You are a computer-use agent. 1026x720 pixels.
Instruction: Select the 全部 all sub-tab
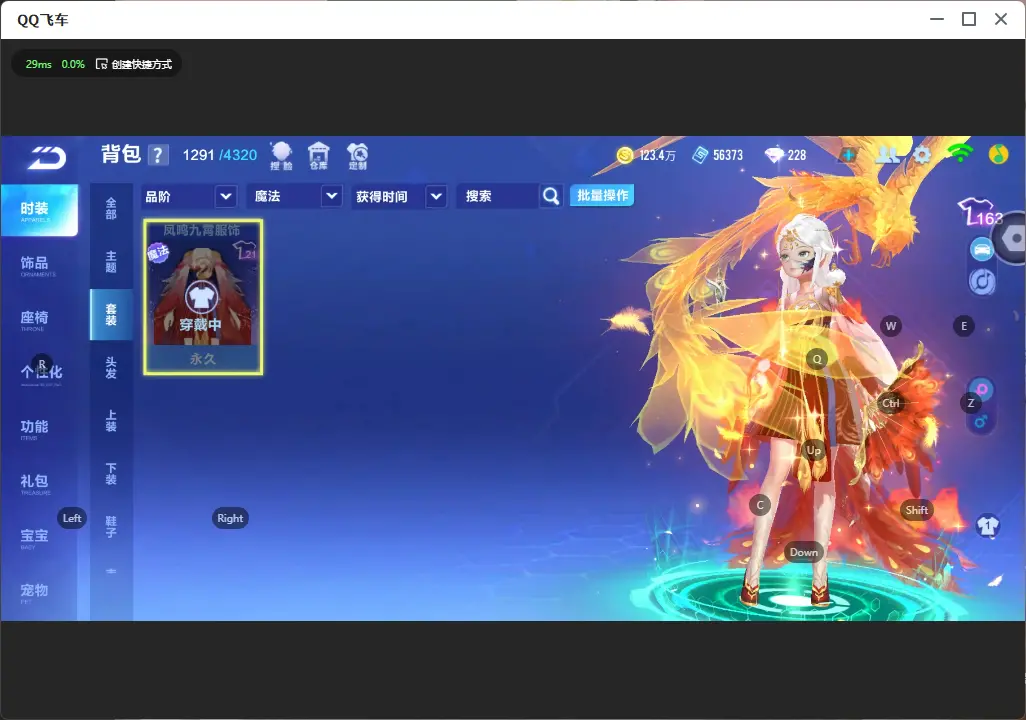click(x=111, y=209)
